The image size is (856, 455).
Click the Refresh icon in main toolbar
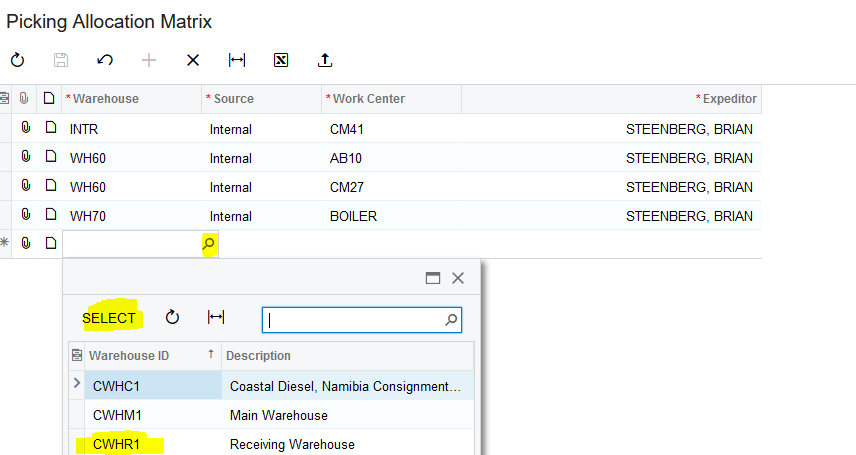17,60
